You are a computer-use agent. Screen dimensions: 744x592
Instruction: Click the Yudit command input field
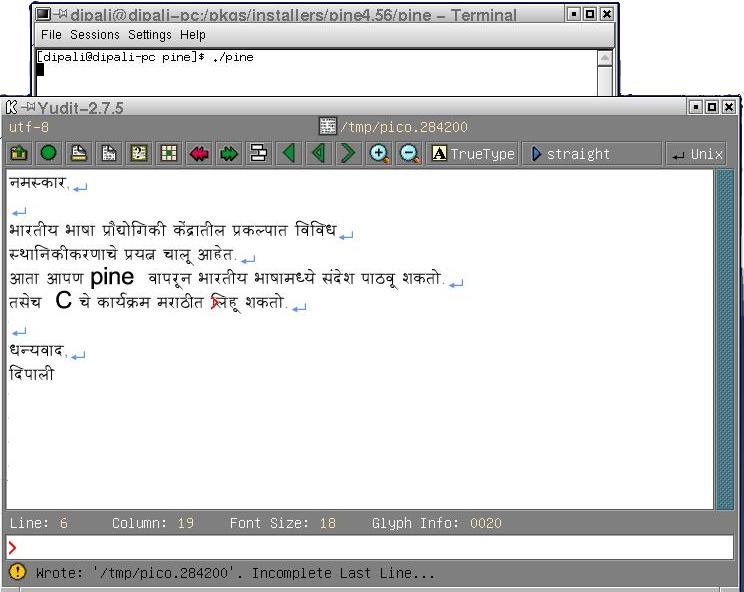pos(370,547)
